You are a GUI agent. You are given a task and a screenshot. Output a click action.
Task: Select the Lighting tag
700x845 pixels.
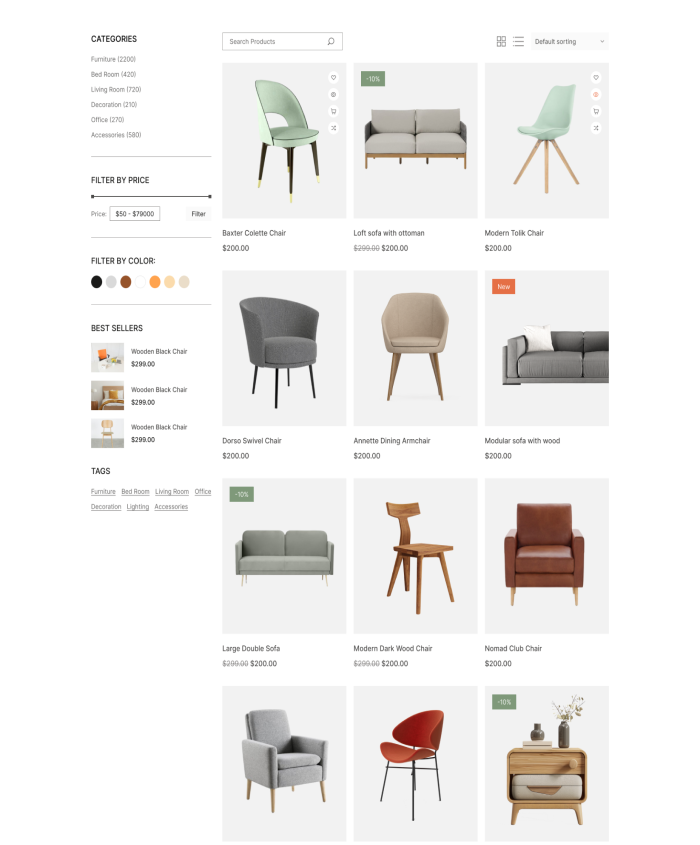coord(137,507)
